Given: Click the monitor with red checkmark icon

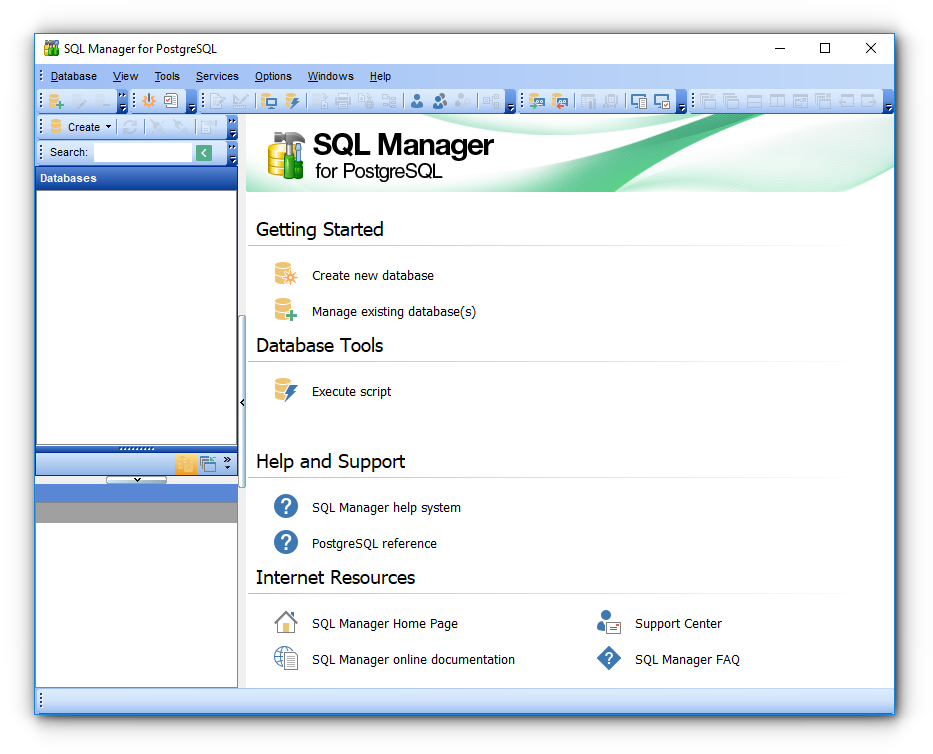Looking at the screenshot, I should (x=662, y=102).
